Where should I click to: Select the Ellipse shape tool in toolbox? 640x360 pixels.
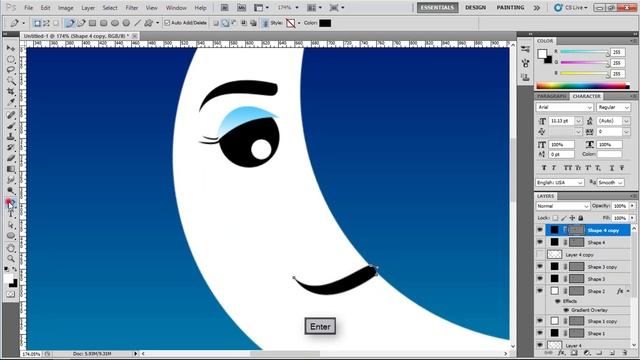(x=11, y=236)
